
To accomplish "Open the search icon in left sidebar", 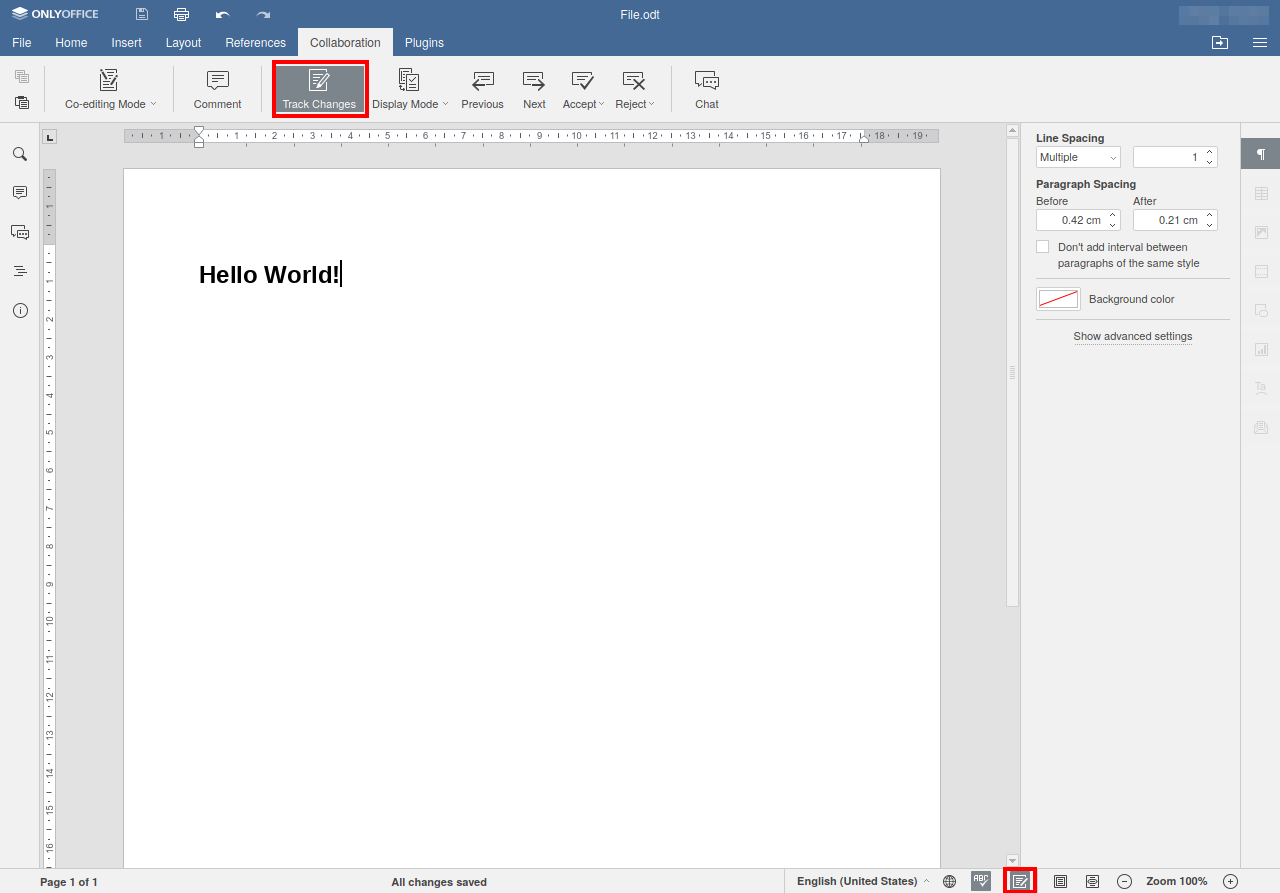I will [x=20, y=154].
